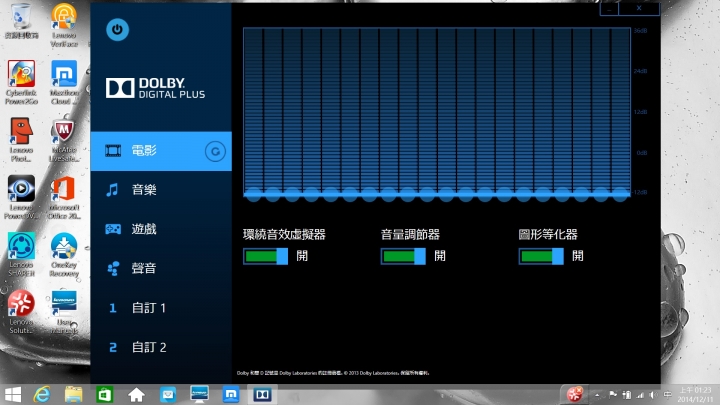
Task: Open the red Lenovo Solution Center tray icon
Action: coord(574,394)
